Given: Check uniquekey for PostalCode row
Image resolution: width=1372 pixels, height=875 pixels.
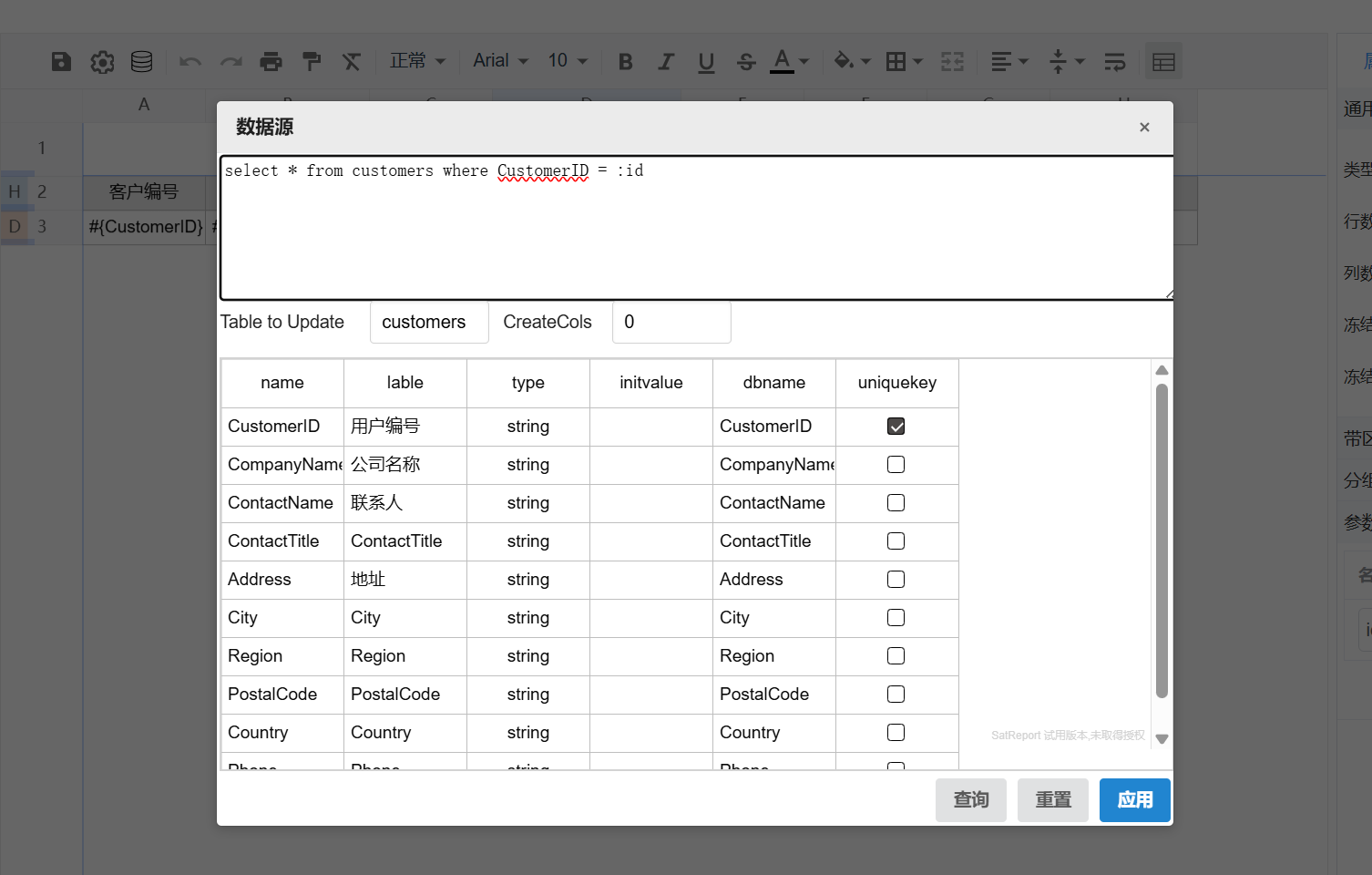Looking at the screenshot, I should coord(896,695).
